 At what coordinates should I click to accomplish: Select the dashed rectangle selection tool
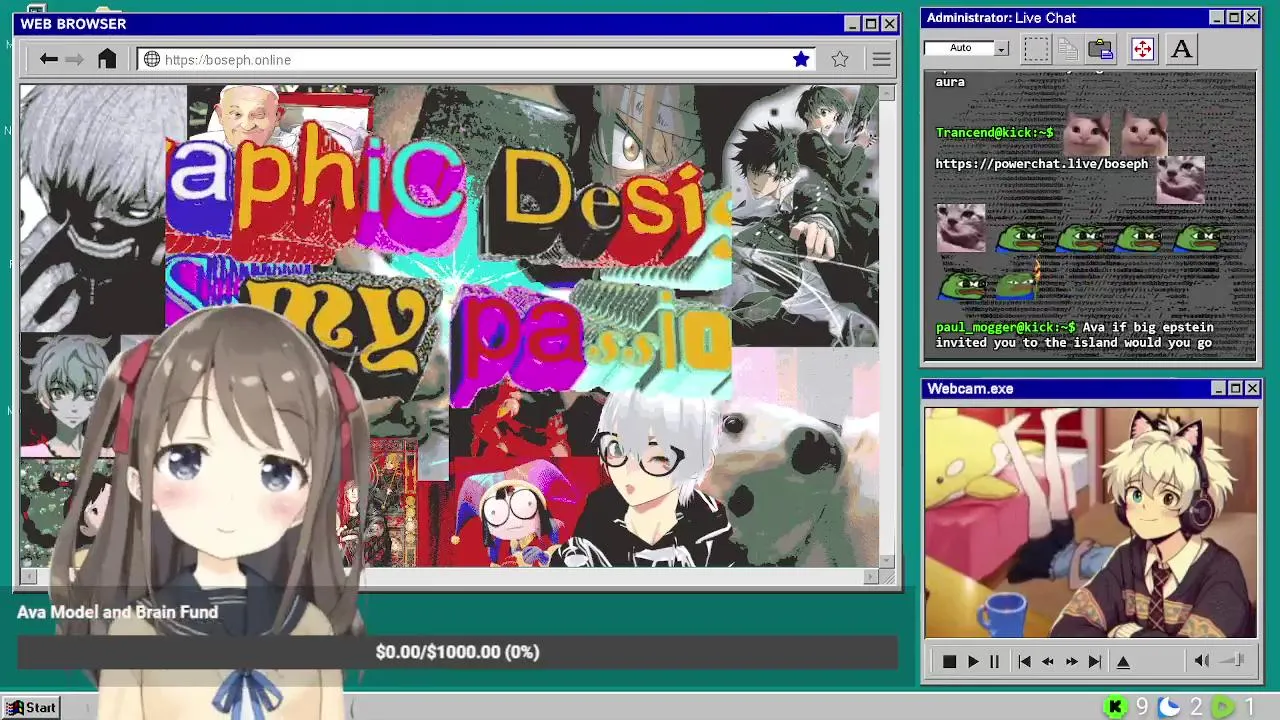coord(1036,48)
